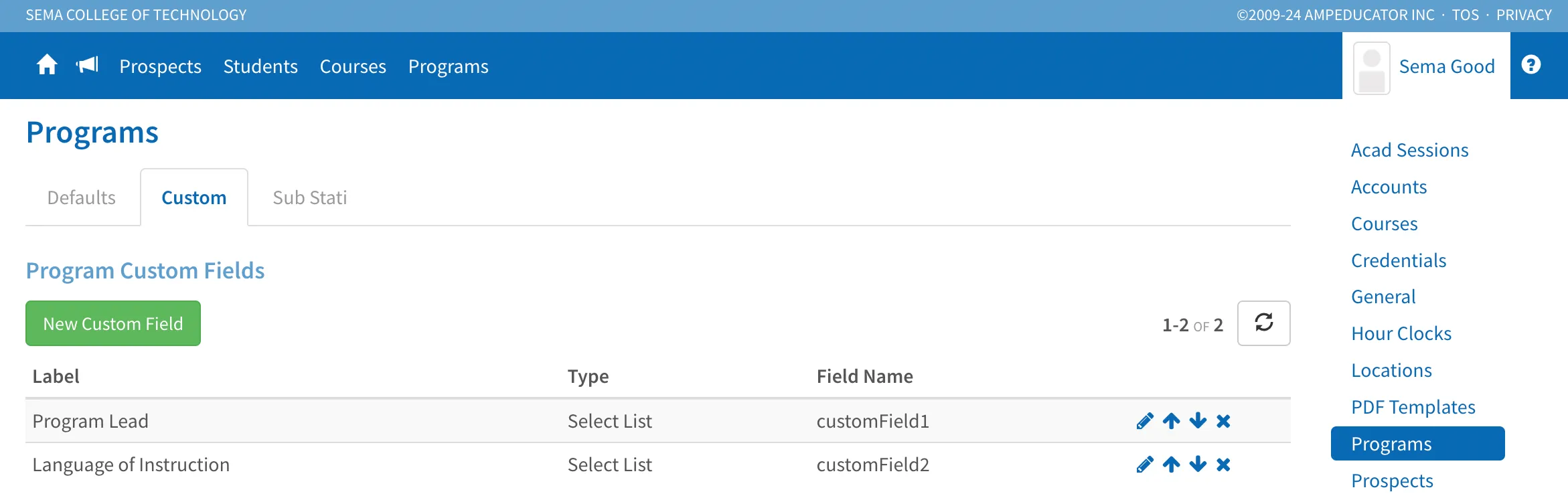Click the customField1 field name cell
The image size is (1568, 502).
[873, 421]
